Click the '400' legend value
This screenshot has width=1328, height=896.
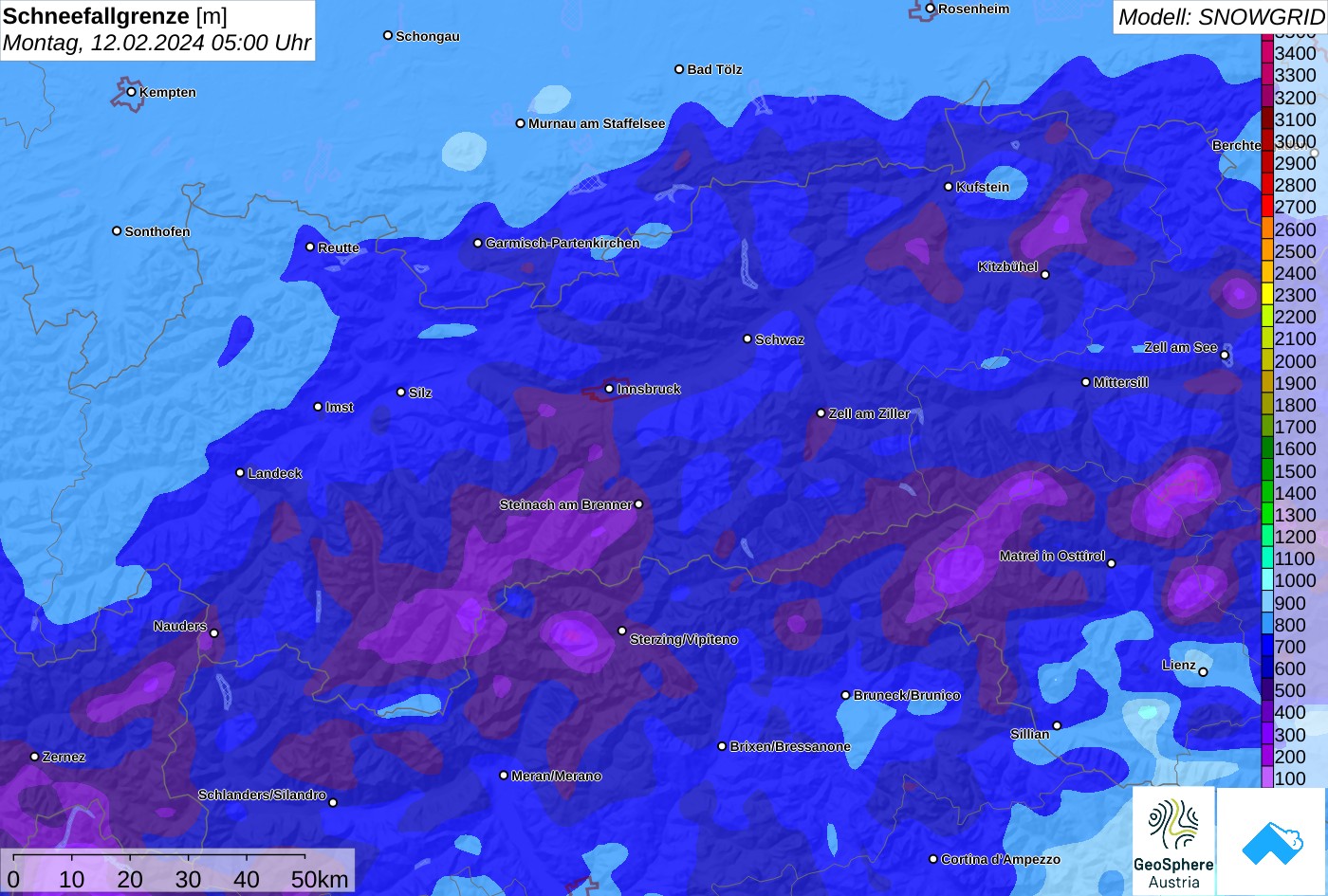[x=1290, y=712]
